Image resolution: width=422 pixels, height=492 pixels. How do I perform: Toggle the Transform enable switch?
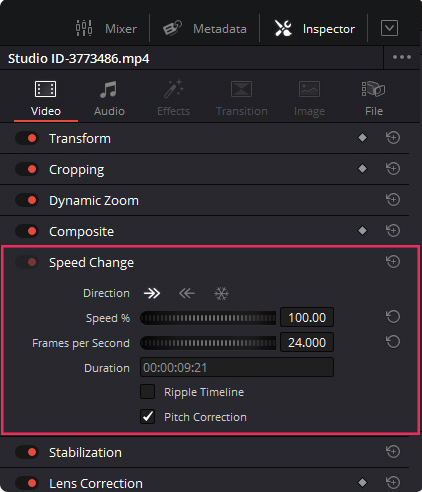pos(27,138)
